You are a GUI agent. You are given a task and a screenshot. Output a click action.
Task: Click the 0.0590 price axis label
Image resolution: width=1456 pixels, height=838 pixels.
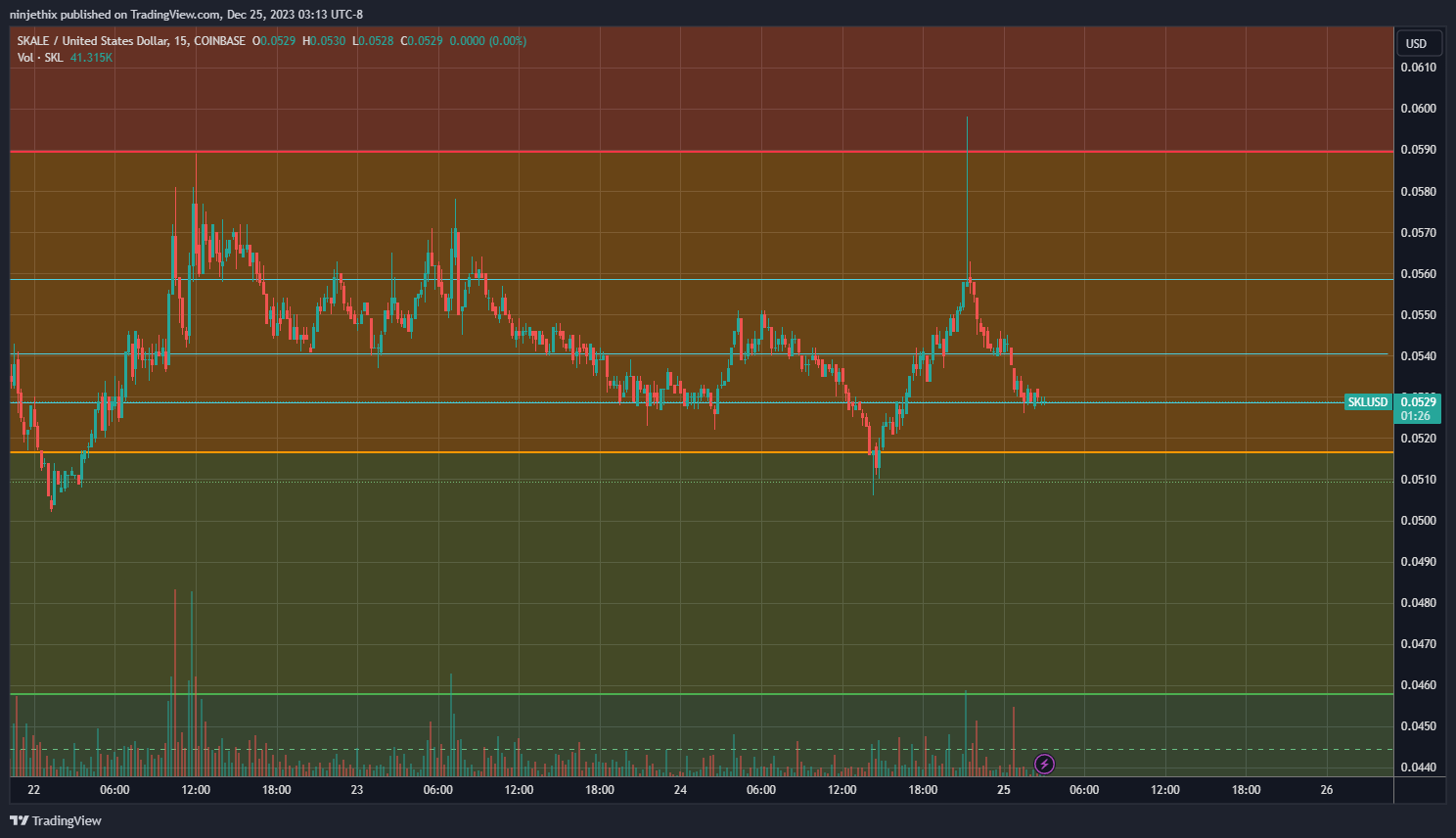pos(1418,150)
